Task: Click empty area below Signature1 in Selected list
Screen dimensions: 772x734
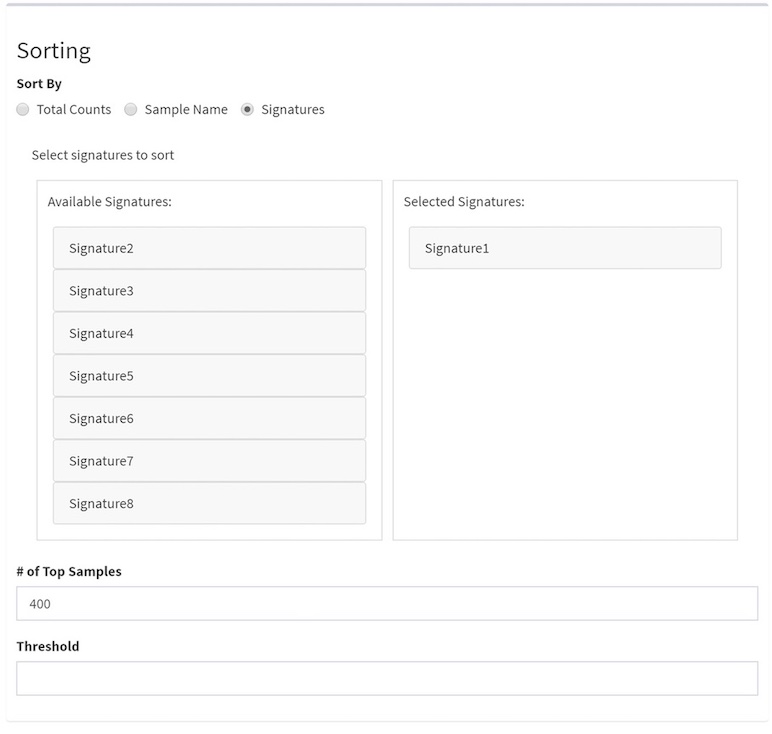Action: tap(564, 400)
